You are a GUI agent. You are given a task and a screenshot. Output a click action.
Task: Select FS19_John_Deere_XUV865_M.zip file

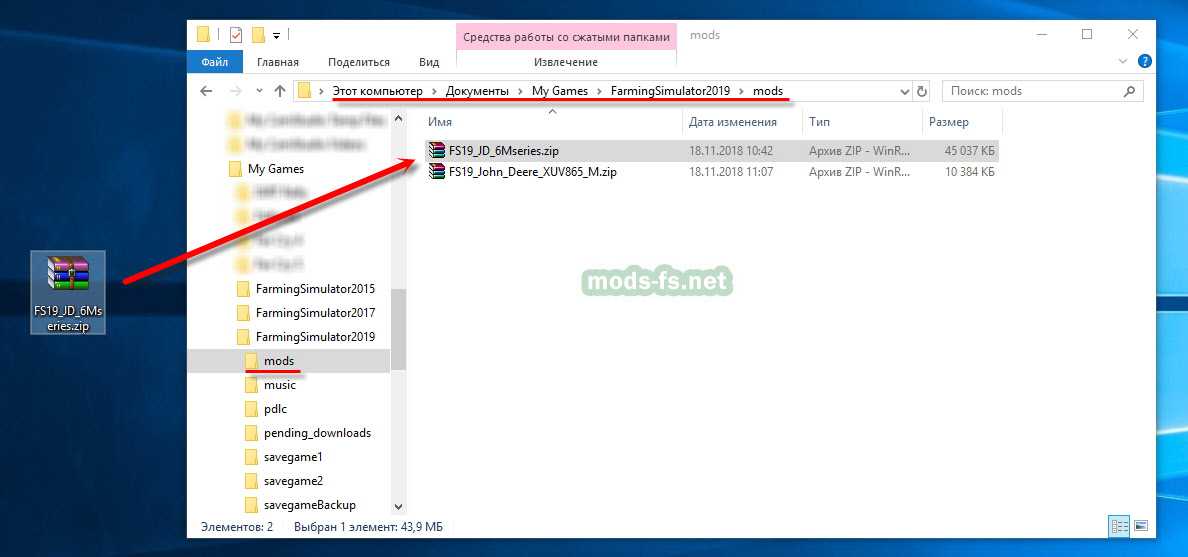pos(533,172)
